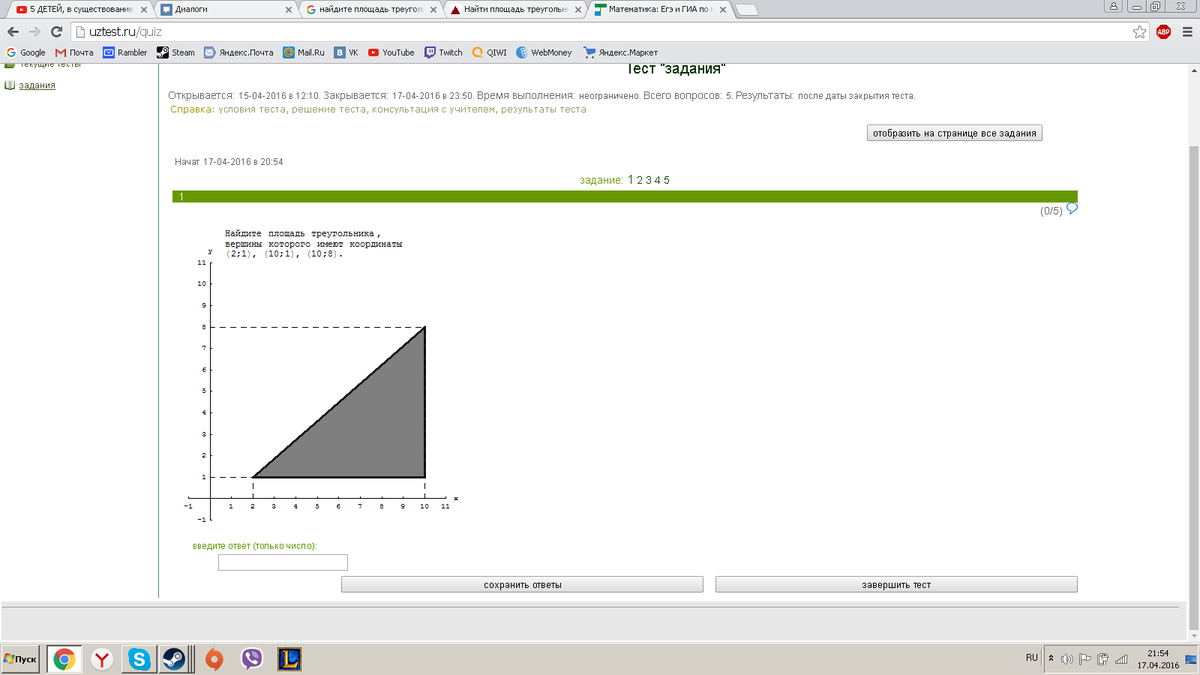Click the 'сохранить ответы' button
Screen dimensions: 1200x675
tap(522, 584)
